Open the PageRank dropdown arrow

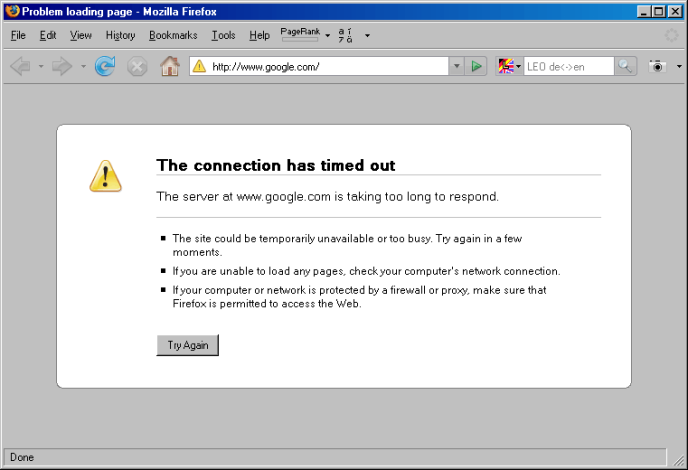(x=327, y=36)
